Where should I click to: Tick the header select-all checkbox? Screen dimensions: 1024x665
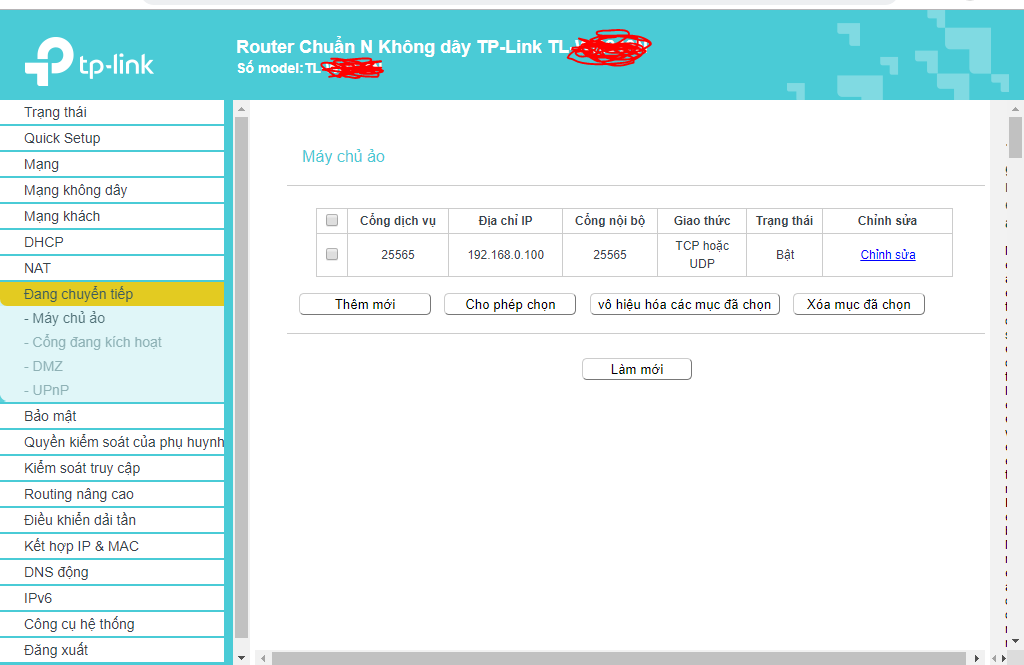(332, 220)
